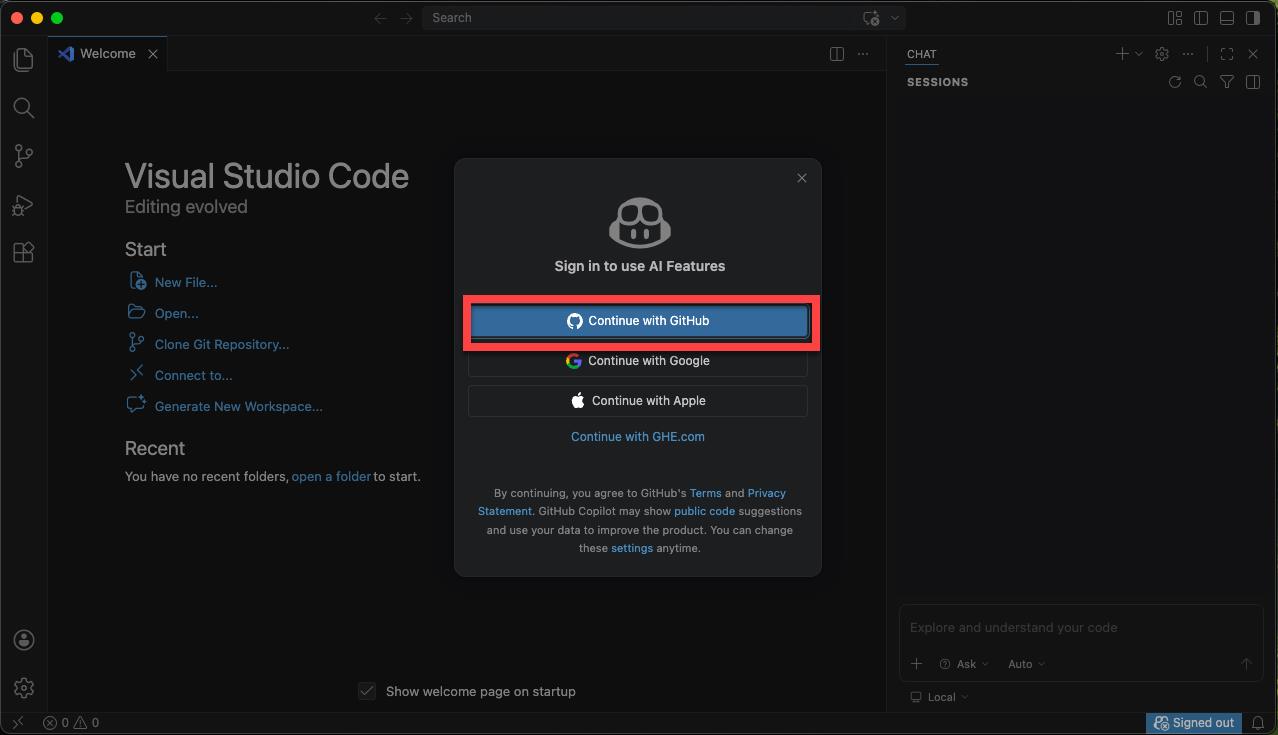Toggle the bottom panel layout button
Screen dimensions: 1278x735
tap(1227, 18)
